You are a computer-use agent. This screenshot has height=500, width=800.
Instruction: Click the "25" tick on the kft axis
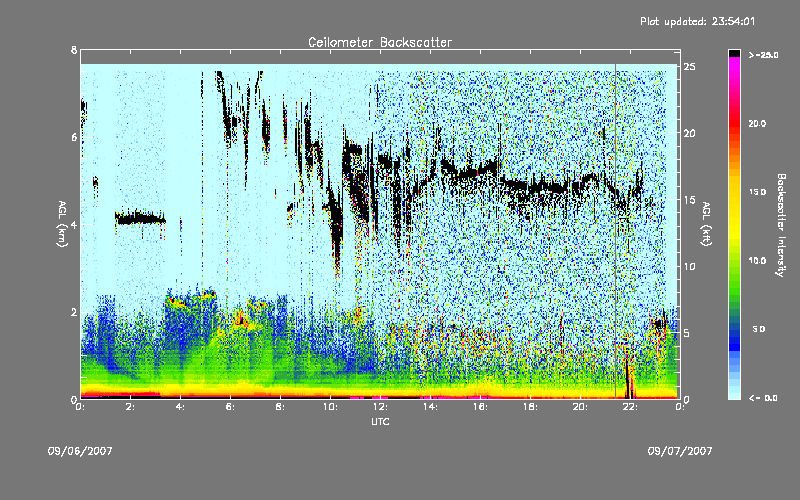click(689, 66)
